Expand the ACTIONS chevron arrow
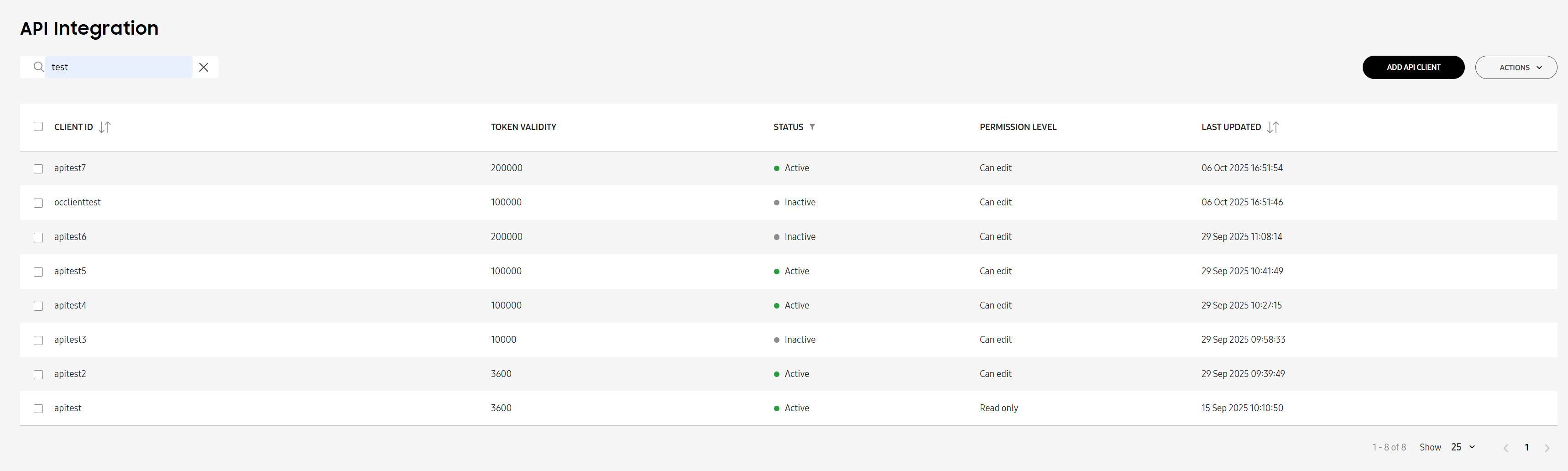 click(1540, 68)
